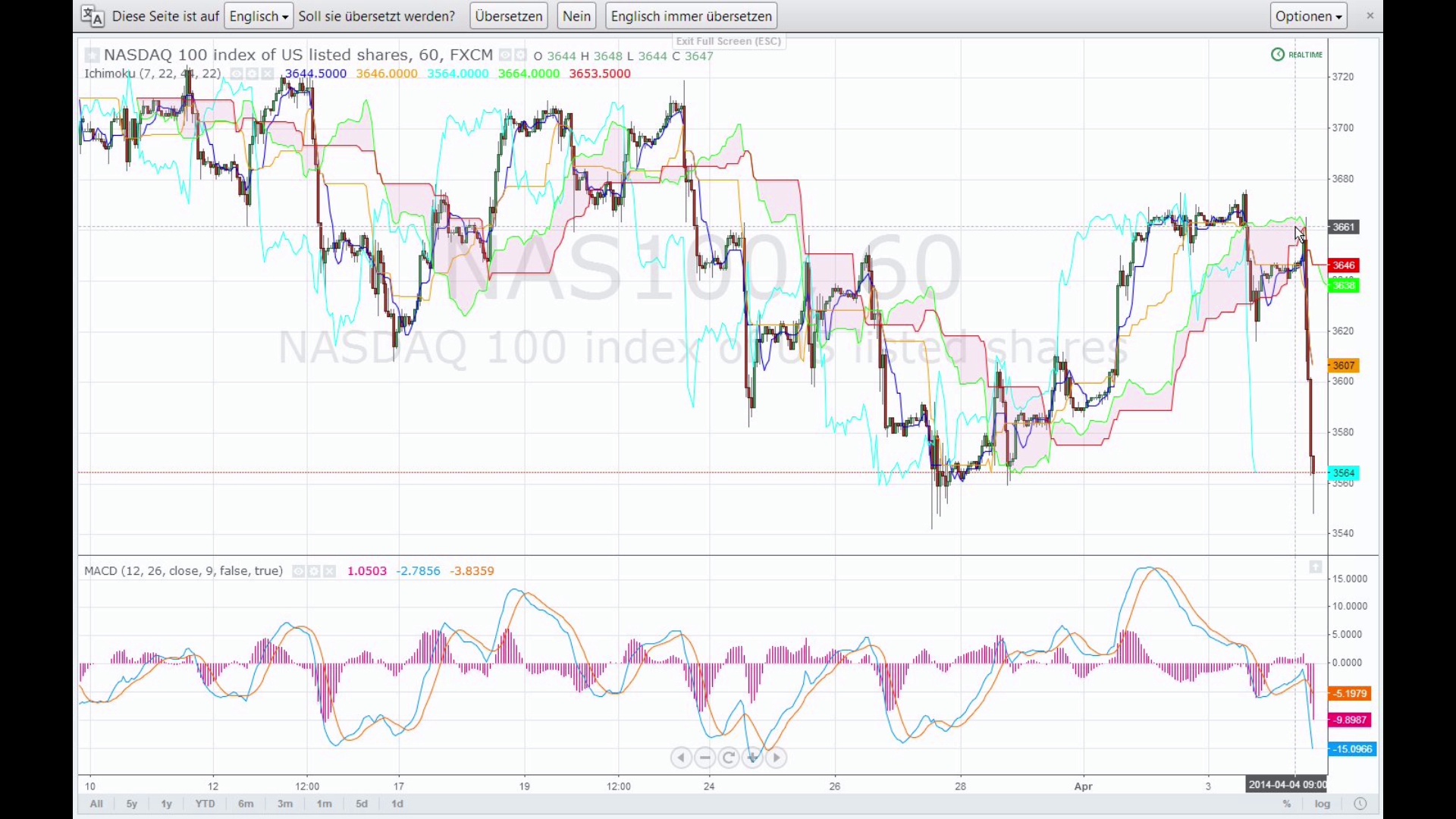Viewport: 1456px width, 819px height.
Task: Select the 6m time range
Action: click(246, 804)
